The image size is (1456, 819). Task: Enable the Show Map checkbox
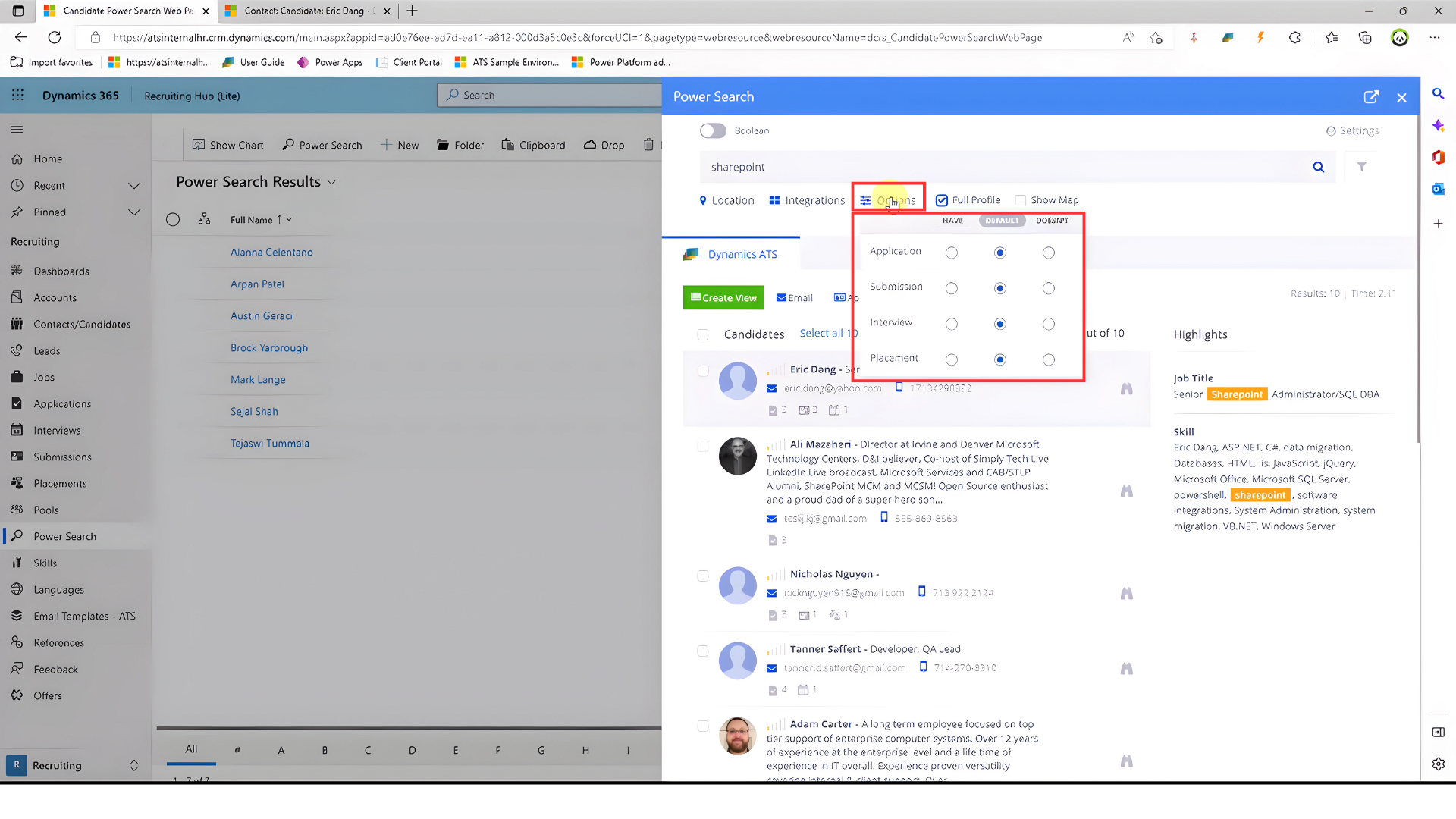pyautogui.click(x=1021, y=200)
